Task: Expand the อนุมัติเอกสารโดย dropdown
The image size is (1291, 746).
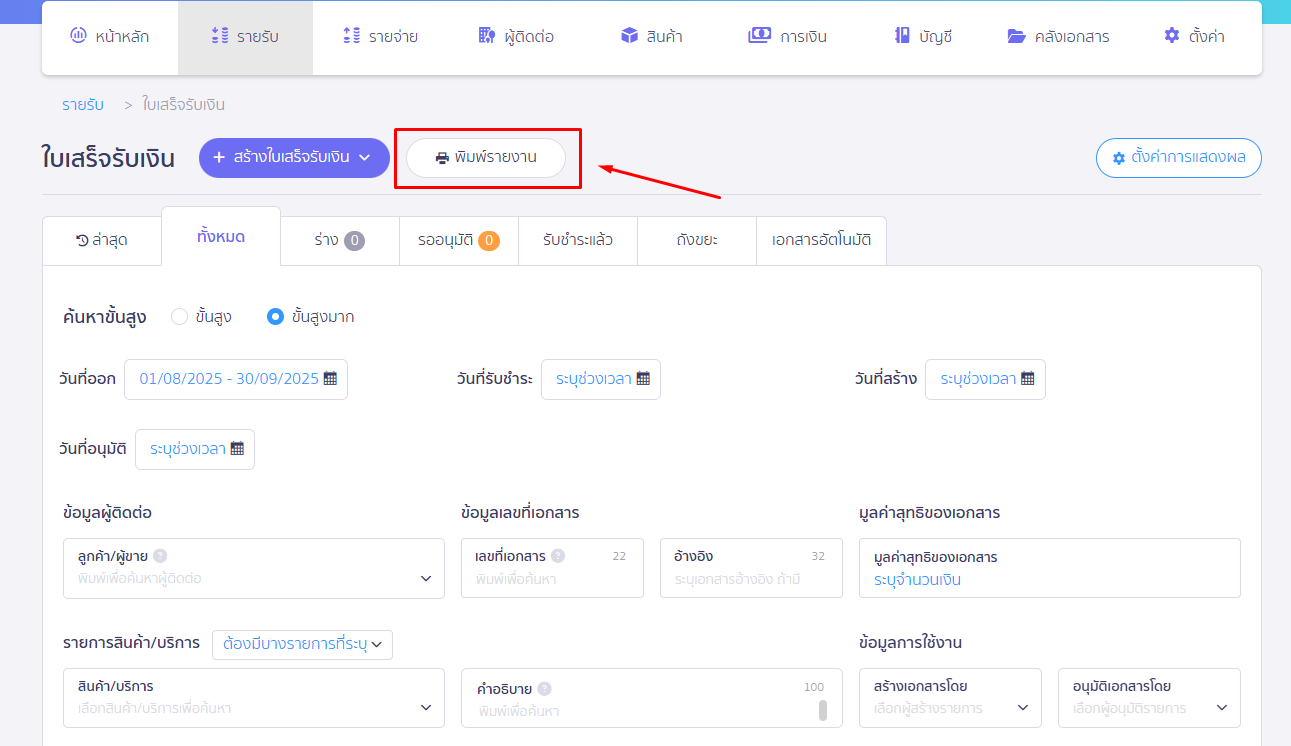Action: pyautogui.click(x=1221, y=708)
